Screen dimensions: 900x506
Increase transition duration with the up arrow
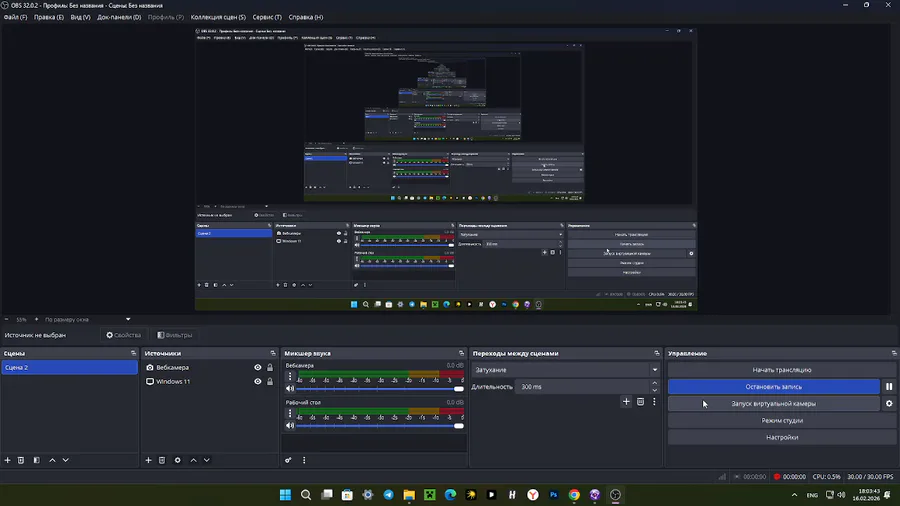654,383
